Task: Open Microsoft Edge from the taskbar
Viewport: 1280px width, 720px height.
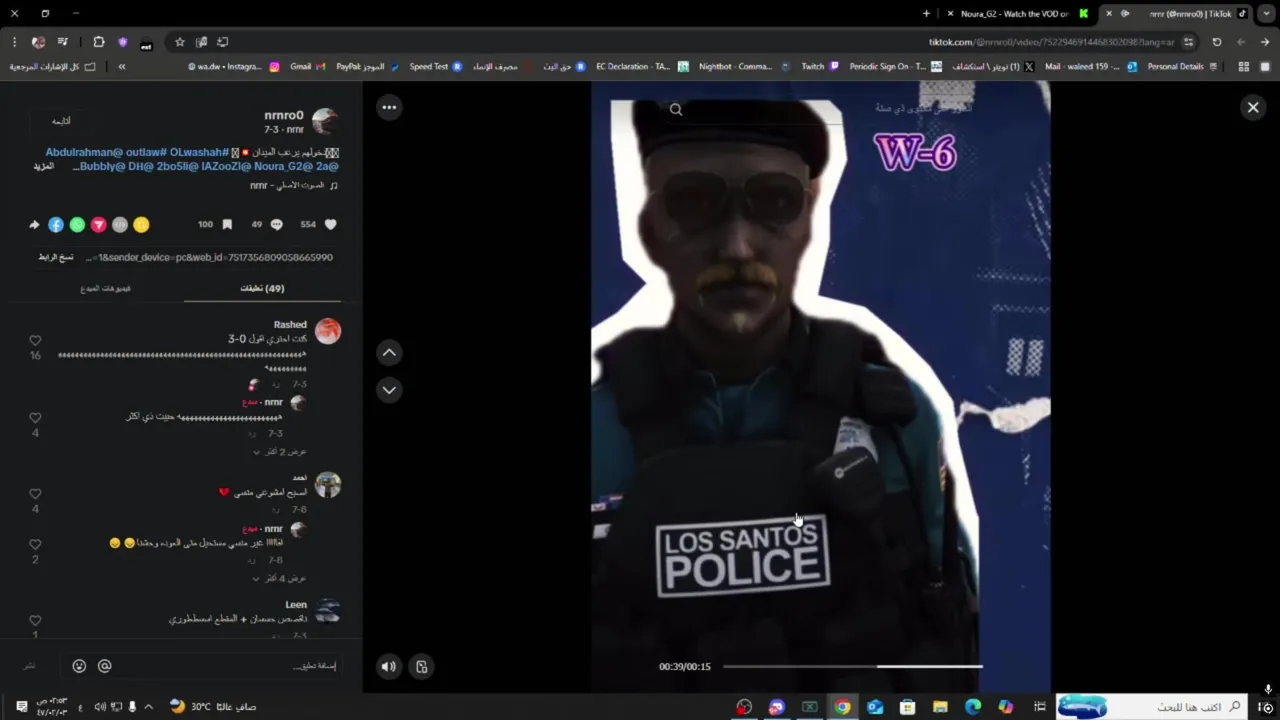Action: point(973,707)
